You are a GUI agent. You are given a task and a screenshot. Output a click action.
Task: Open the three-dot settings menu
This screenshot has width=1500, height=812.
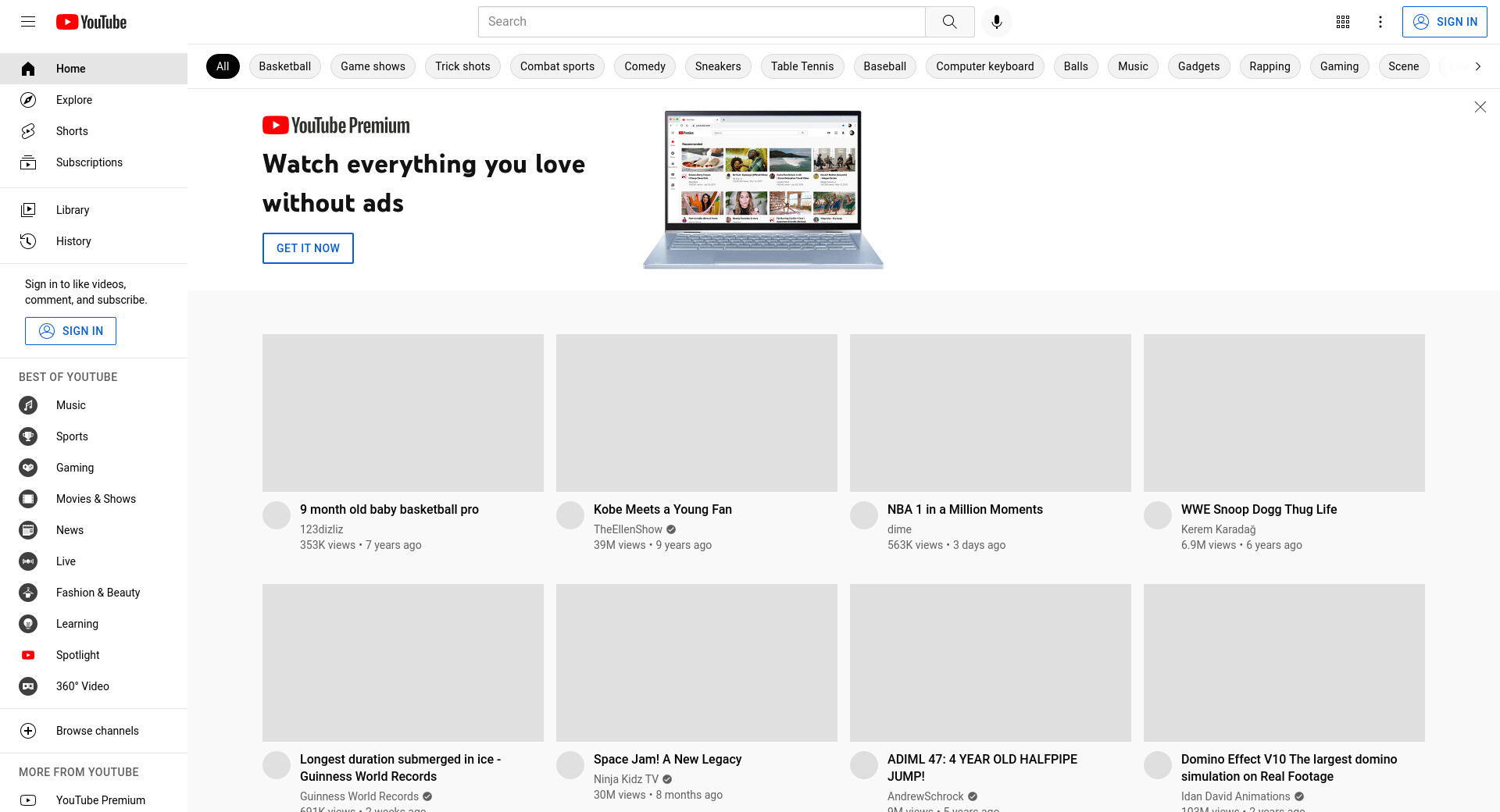point(1380,22)
